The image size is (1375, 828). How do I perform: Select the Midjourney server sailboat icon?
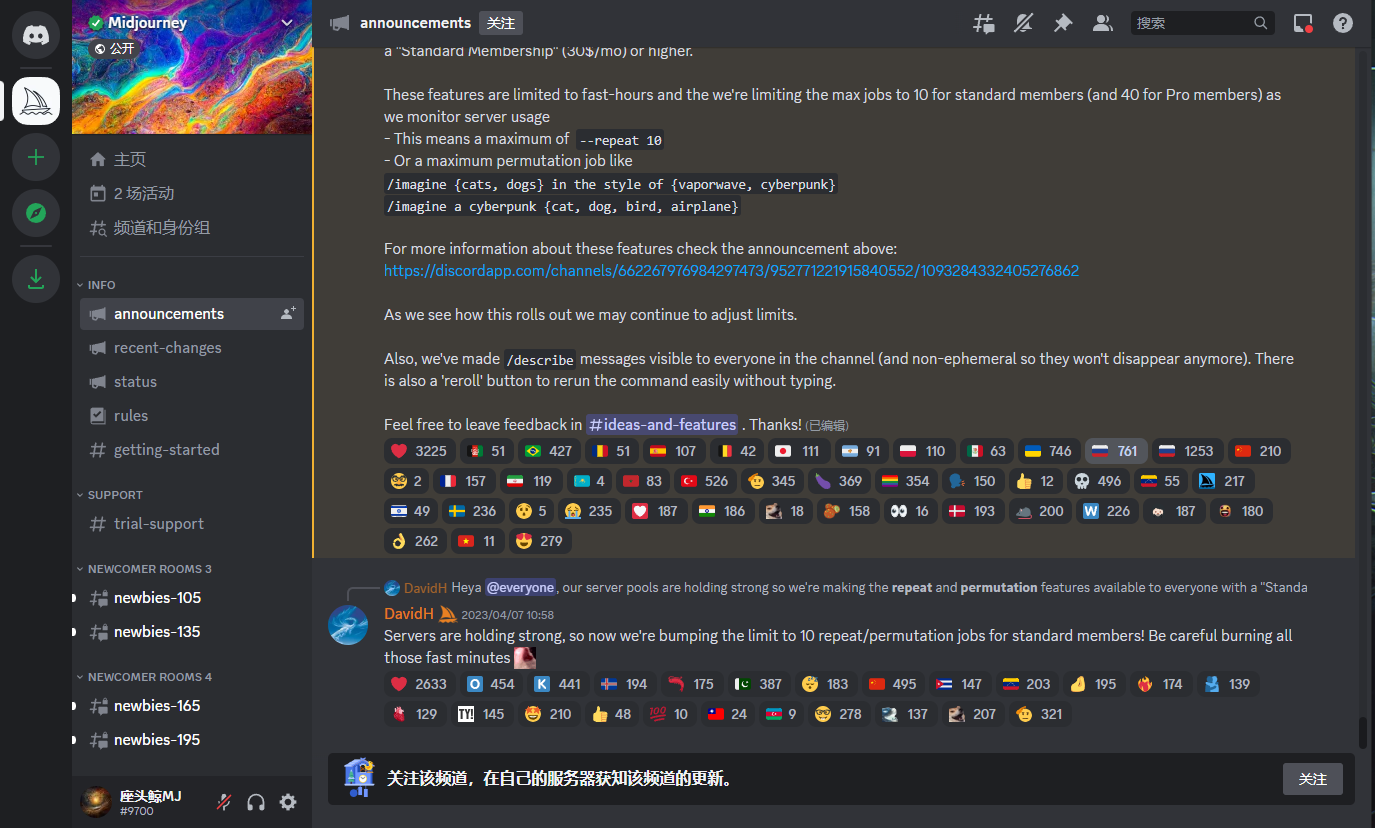[x=36, y=101]
